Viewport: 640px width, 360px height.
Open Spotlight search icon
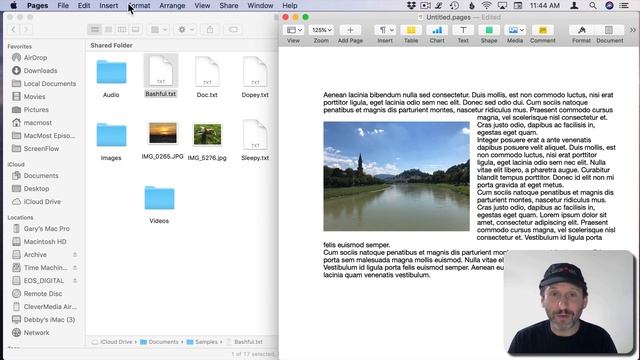593,5
